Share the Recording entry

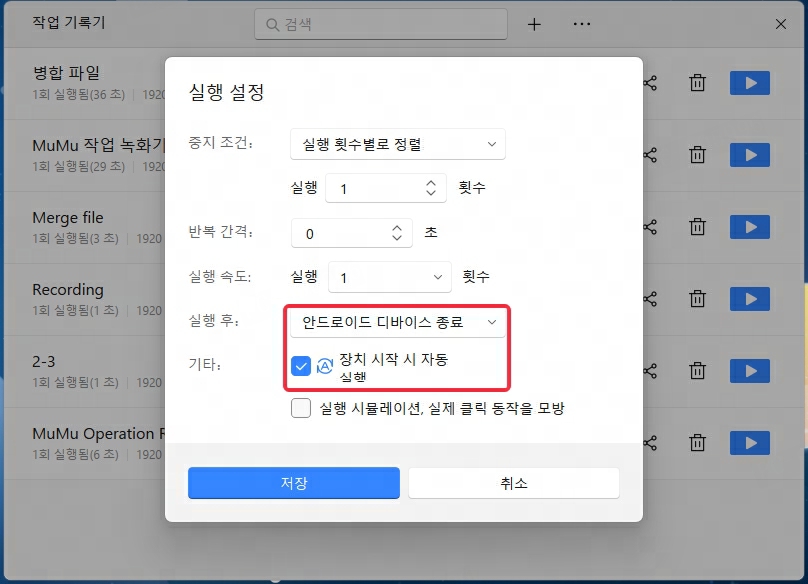click(x=650, y=299)
